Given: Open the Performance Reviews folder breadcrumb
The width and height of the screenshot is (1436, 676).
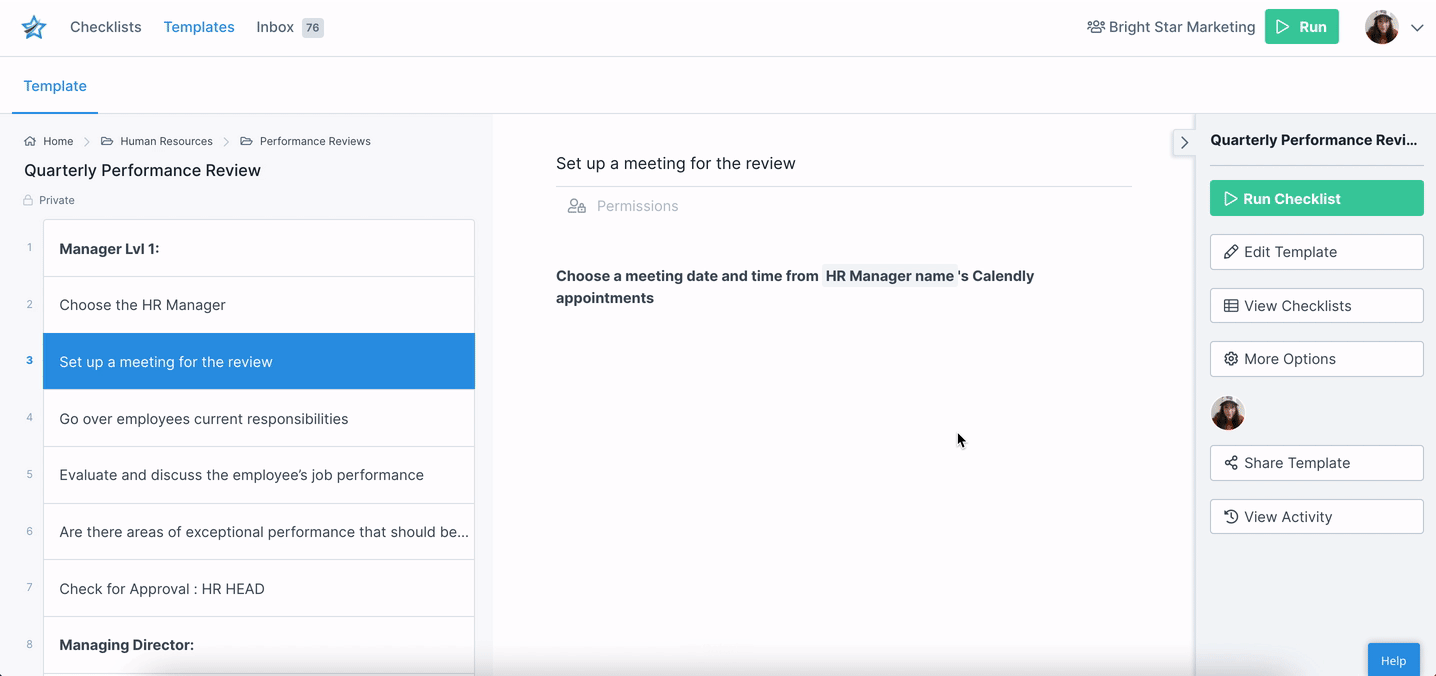Looking at the screenshot, I should (314, 141).
